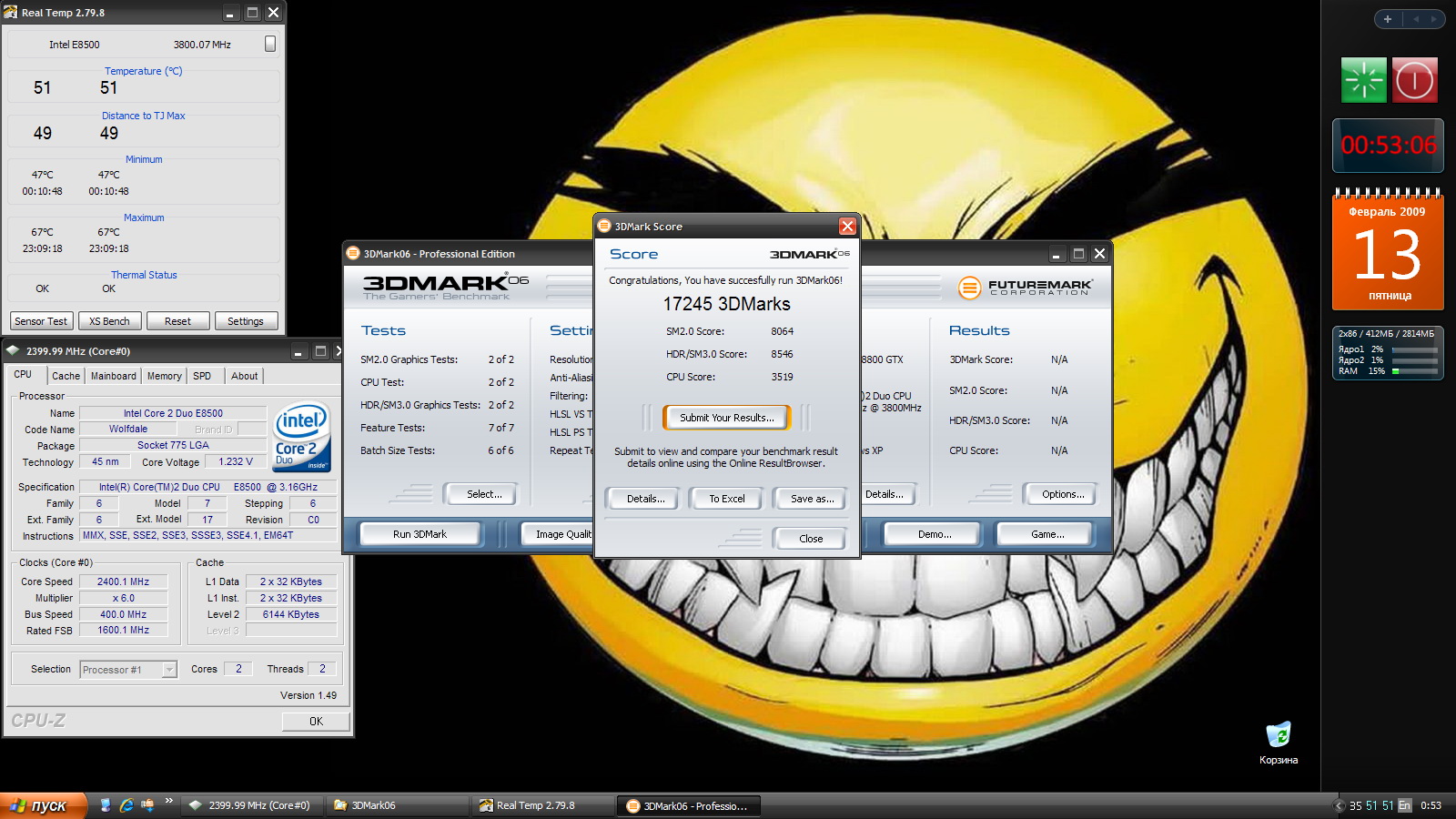The image size is (1456, 819).
Task: Click Demo button in 3DMark06
Action: (935, 534)
